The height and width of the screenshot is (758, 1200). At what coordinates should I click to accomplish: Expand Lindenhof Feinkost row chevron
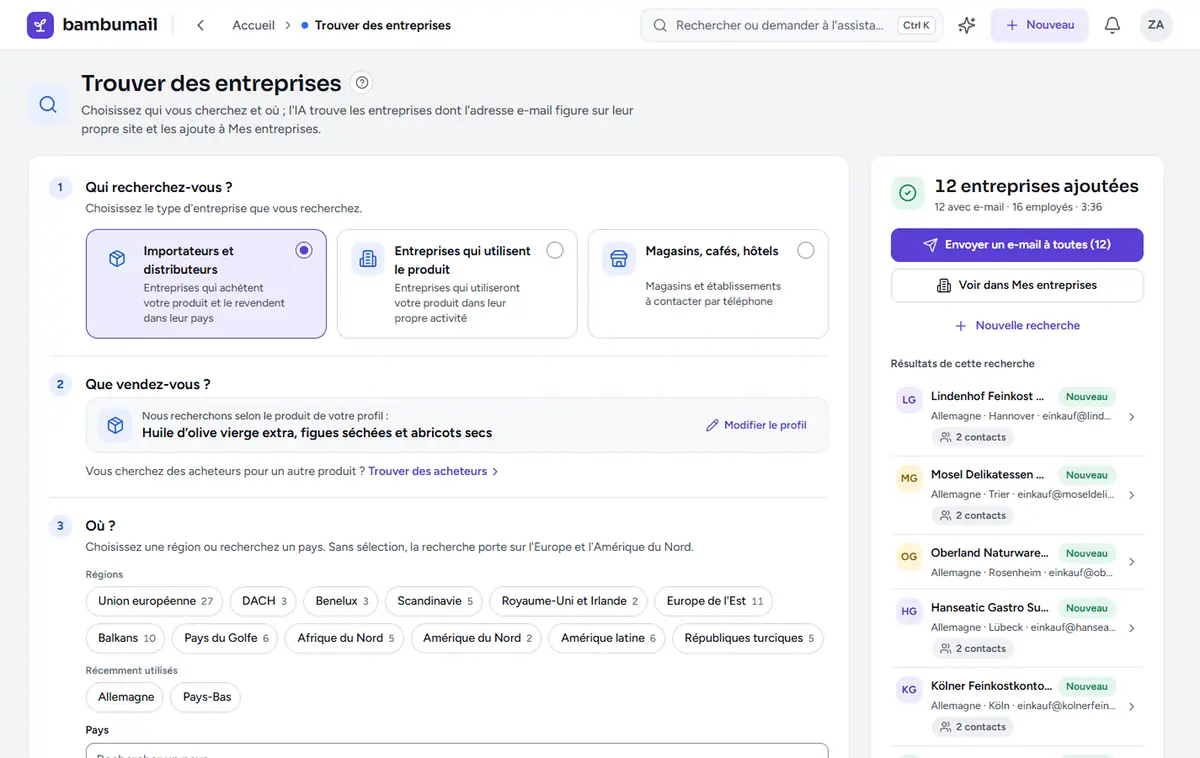pos(1131,417)
